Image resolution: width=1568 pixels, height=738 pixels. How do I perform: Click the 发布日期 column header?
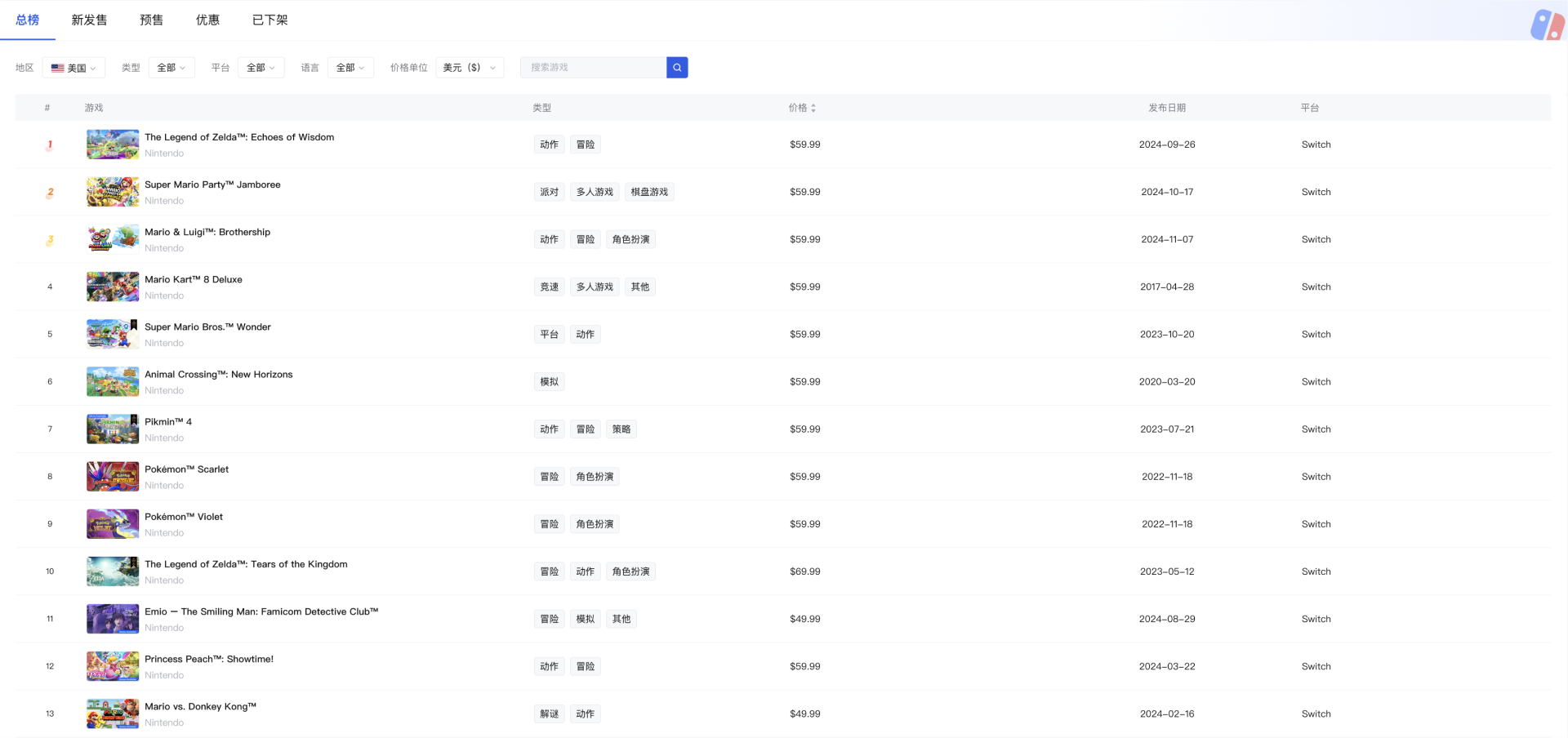coord(1167,108)
